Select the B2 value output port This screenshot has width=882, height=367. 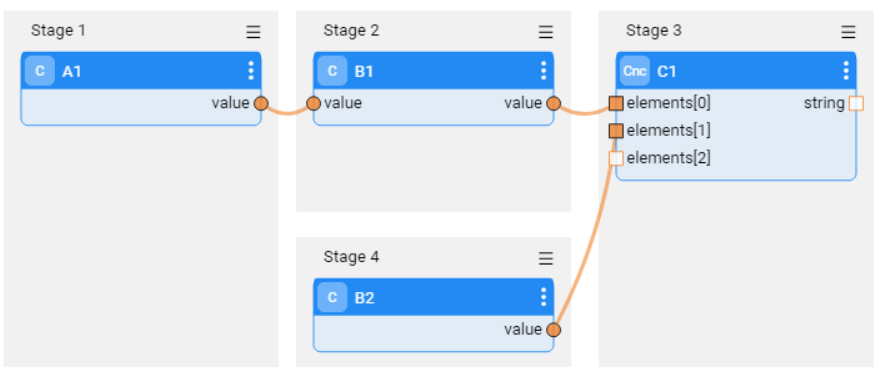(x=554, y=330)
